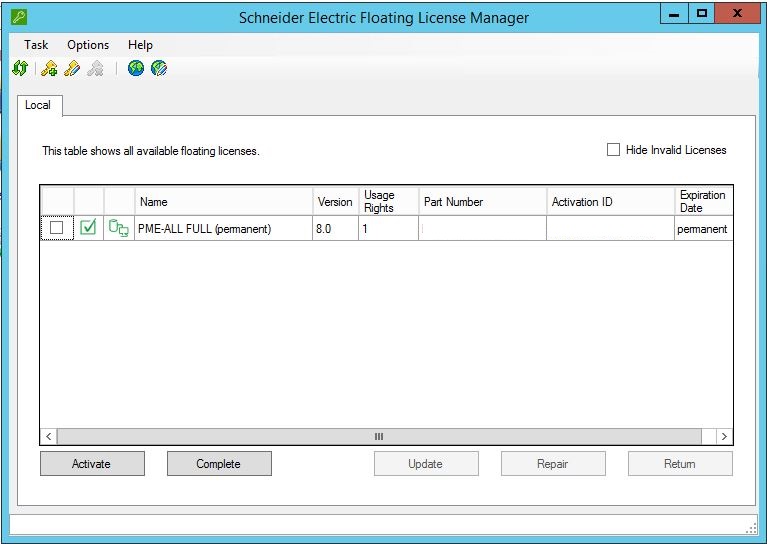Open the Task menu
The height and width of the screenshot is (544, 767).
coord(36,45)
